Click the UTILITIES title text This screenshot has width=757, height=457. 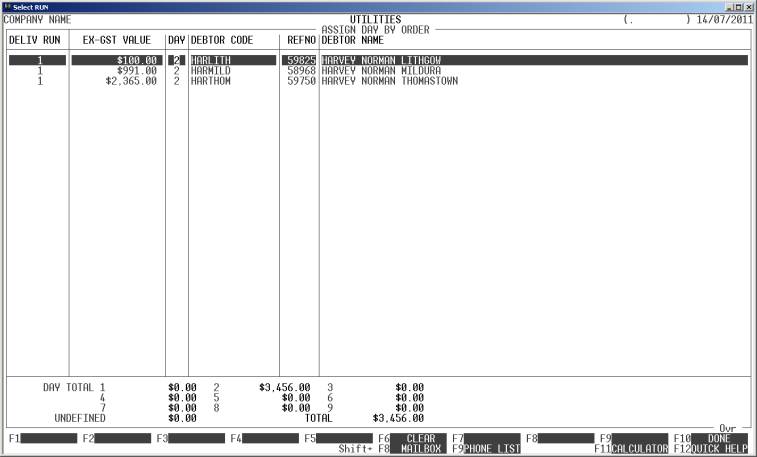pos(376,19)
